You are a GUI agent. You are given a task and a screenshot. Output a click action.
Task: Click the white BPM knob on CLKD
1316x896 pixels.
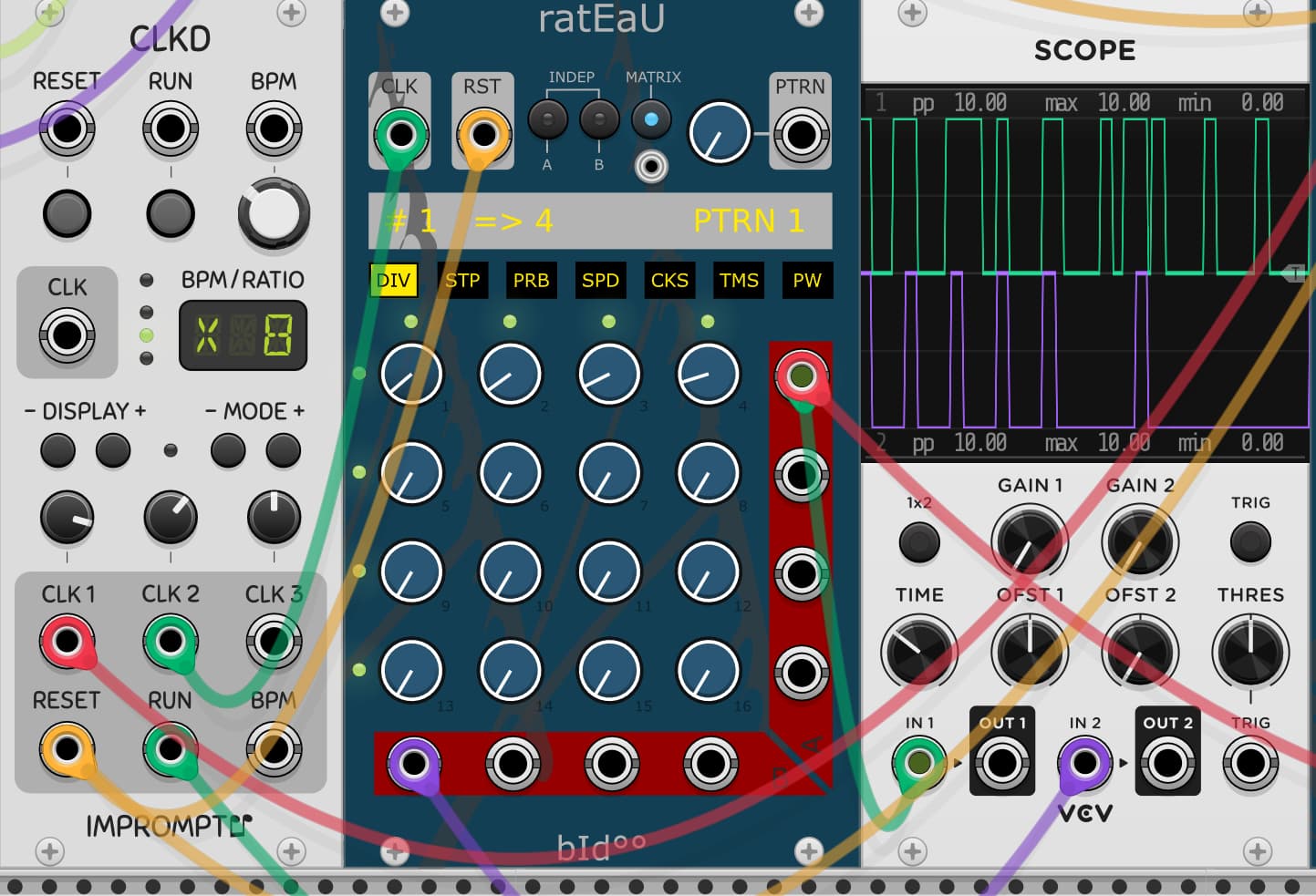274,213
